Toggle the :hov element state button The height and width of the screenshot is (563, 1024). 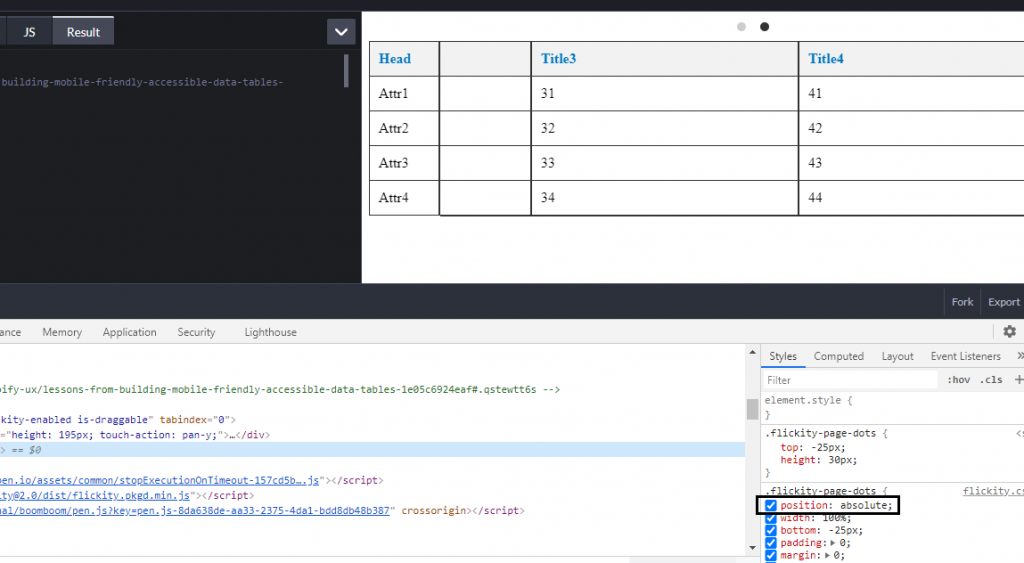(x=958, y=379)
